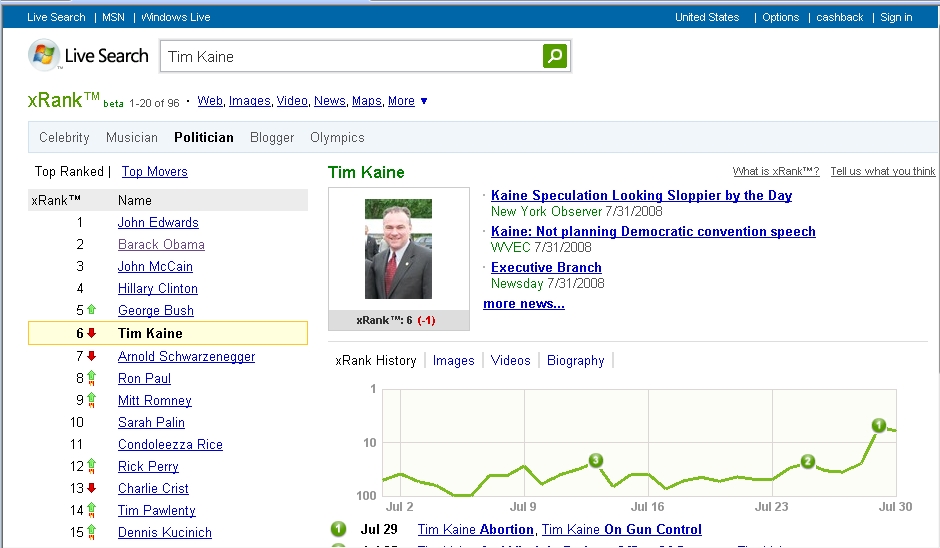Click green up arrow beside George Bush

click(x=92, y=311)
